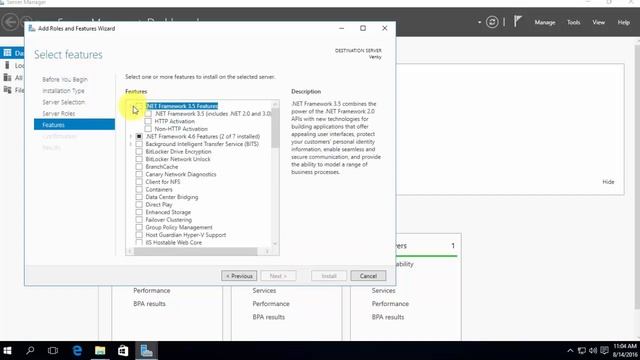The width and height of the screenshot is (640, 360).
Task: Click the Previous button
Action: [x=239, y=276]
